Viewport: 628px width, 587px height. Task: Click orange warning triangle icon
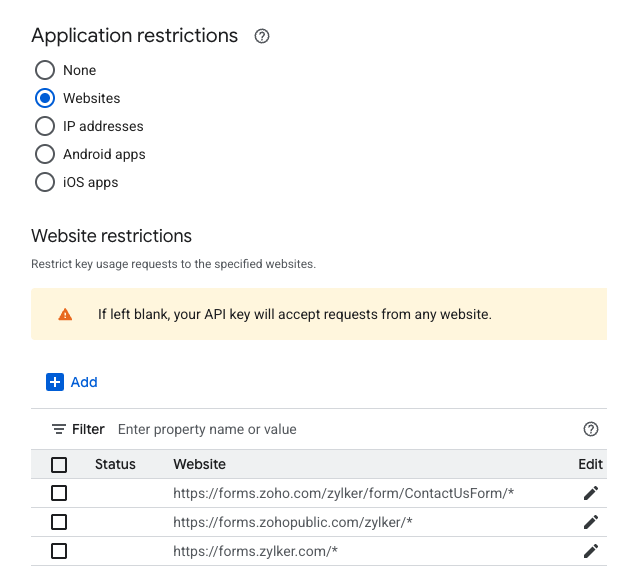coord(65,314)
